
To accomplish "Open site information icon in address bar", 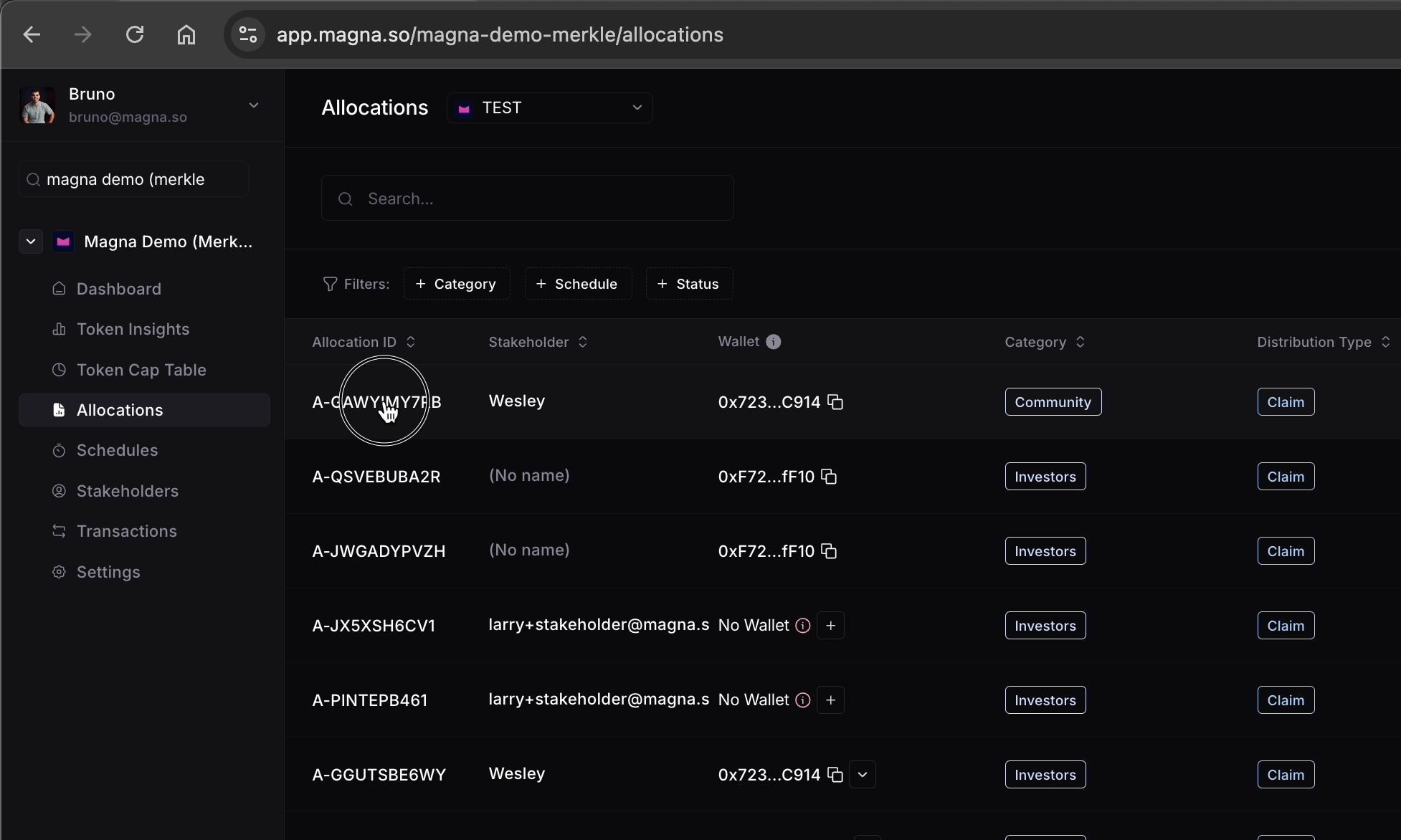I will click(248, 34).
